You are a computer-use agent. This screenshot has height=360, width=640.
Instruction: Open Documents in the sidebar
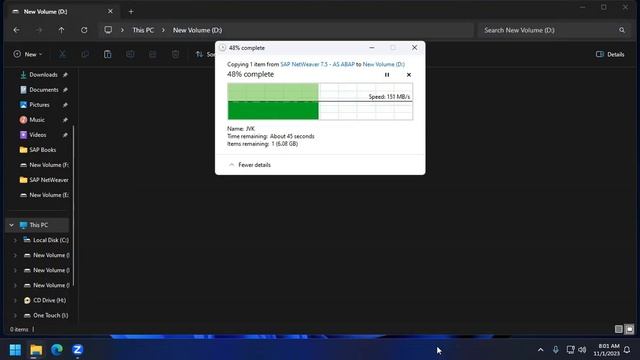[x=43, y=90]
